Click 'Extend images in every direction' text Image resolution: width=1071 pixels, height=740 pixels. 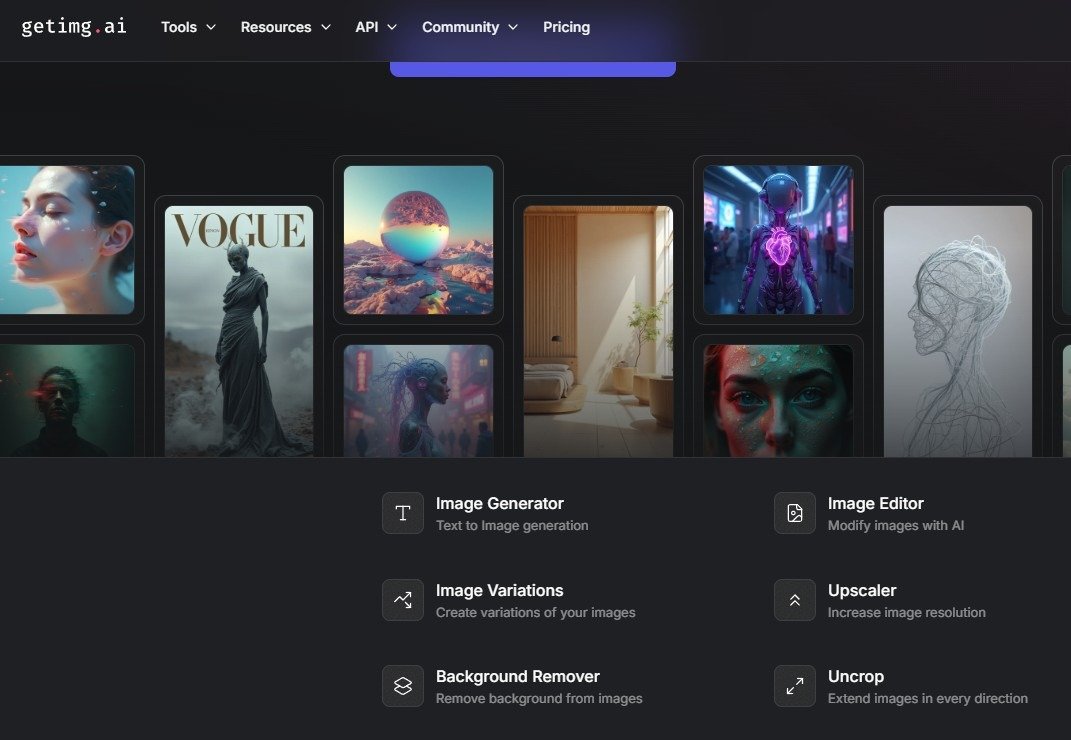(x=928, y=698)
